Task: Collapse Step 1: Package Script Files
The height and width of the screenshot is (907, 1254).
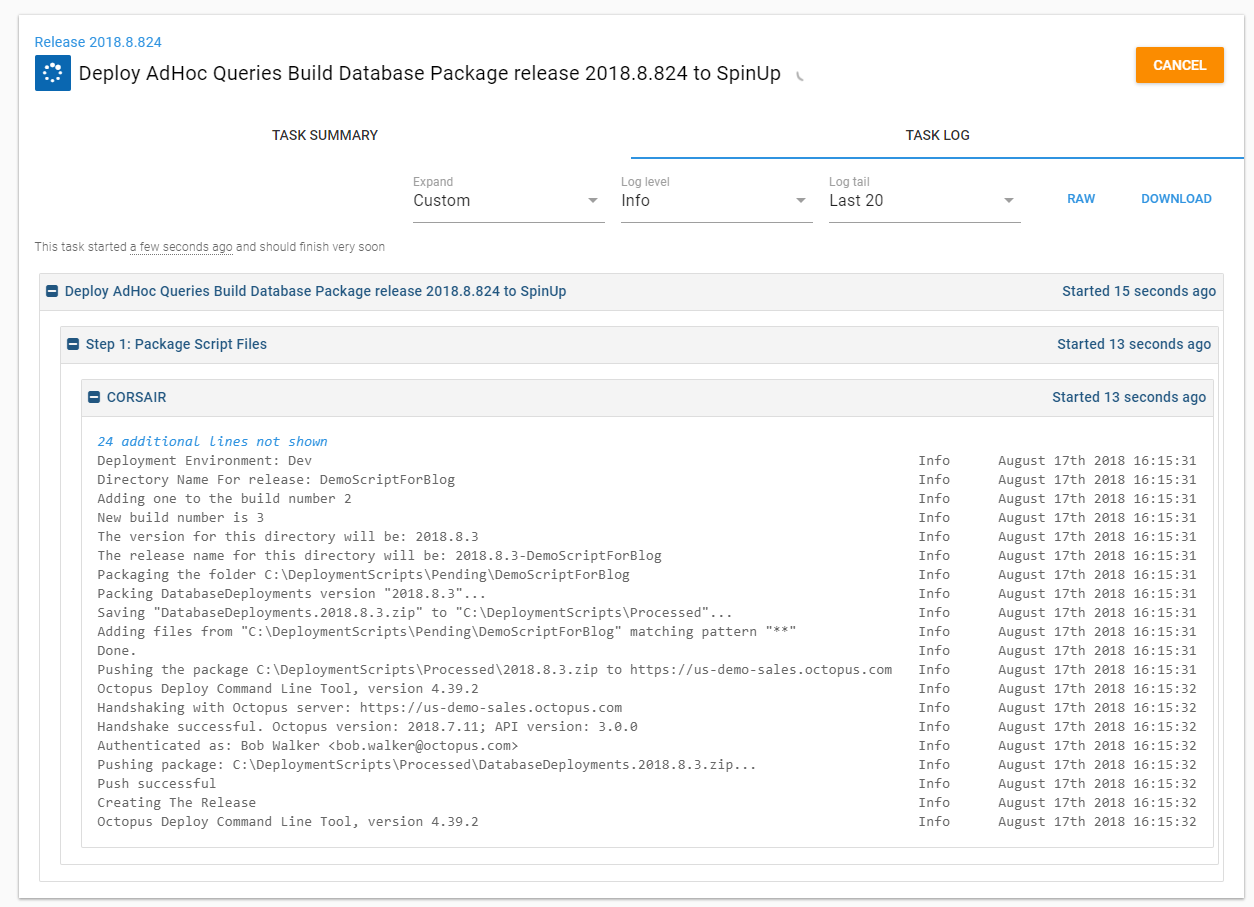Action: (73, 344)
